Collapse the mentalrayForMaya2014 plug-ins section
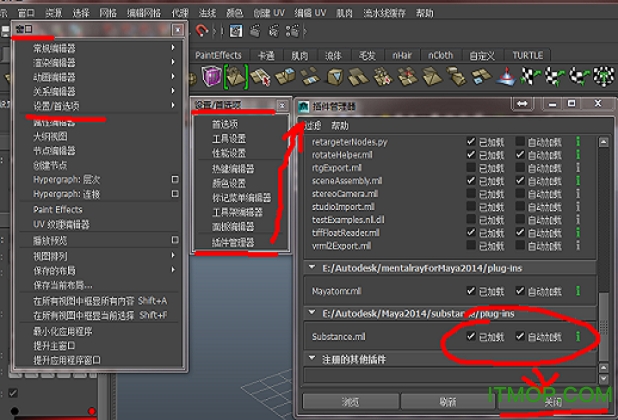618x420 pixels. pyautogui.click(x=310, y=268)
